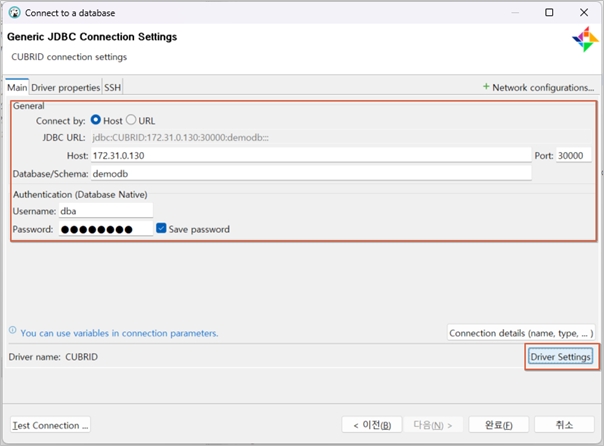The image size is (604, 446).
Task: Click the info icon beside the variables hint
Action: tap(13, 330)
